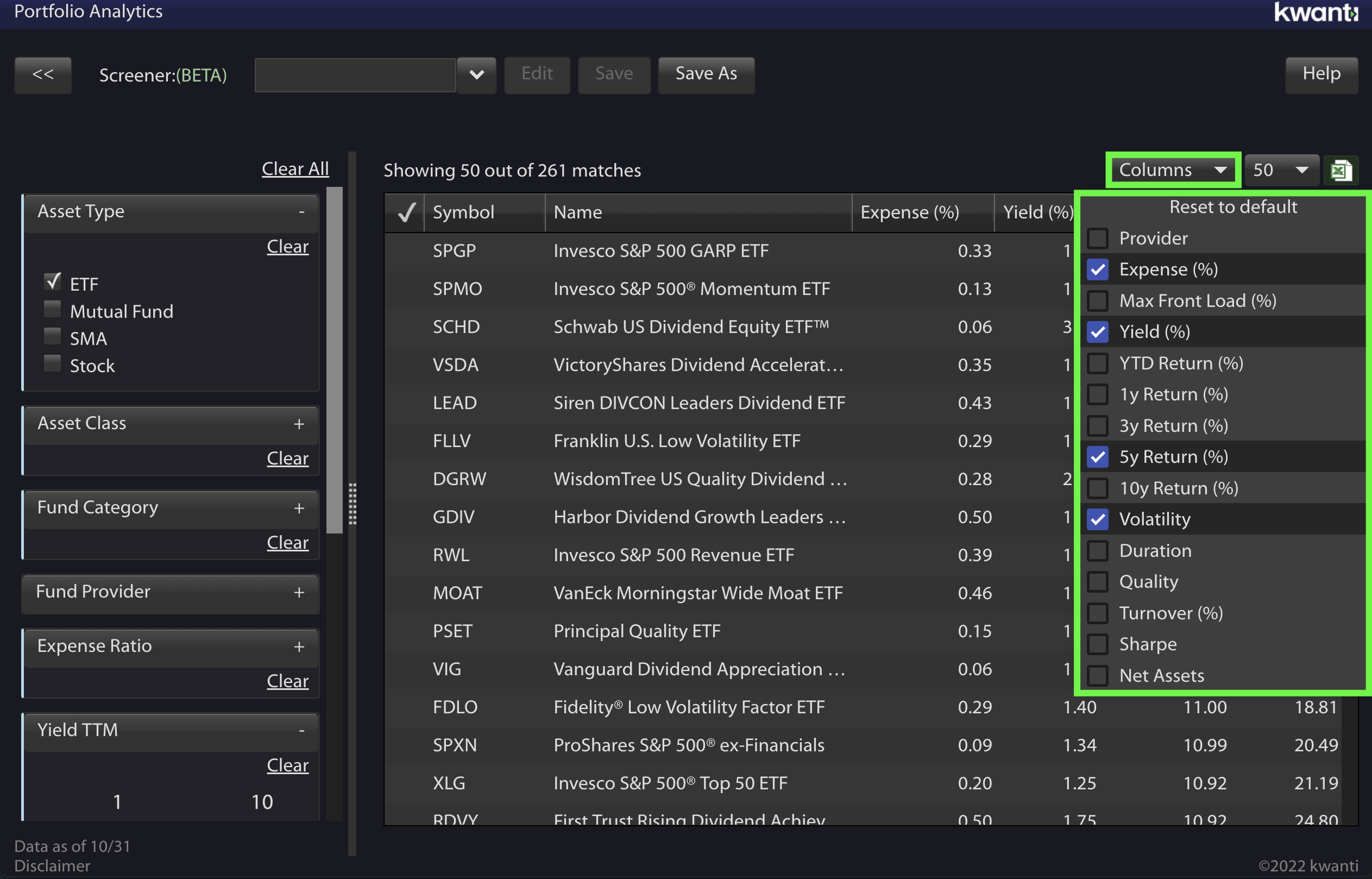
Task: Enable the 10y Return (%) column
Action: (x=1098, y=488)
